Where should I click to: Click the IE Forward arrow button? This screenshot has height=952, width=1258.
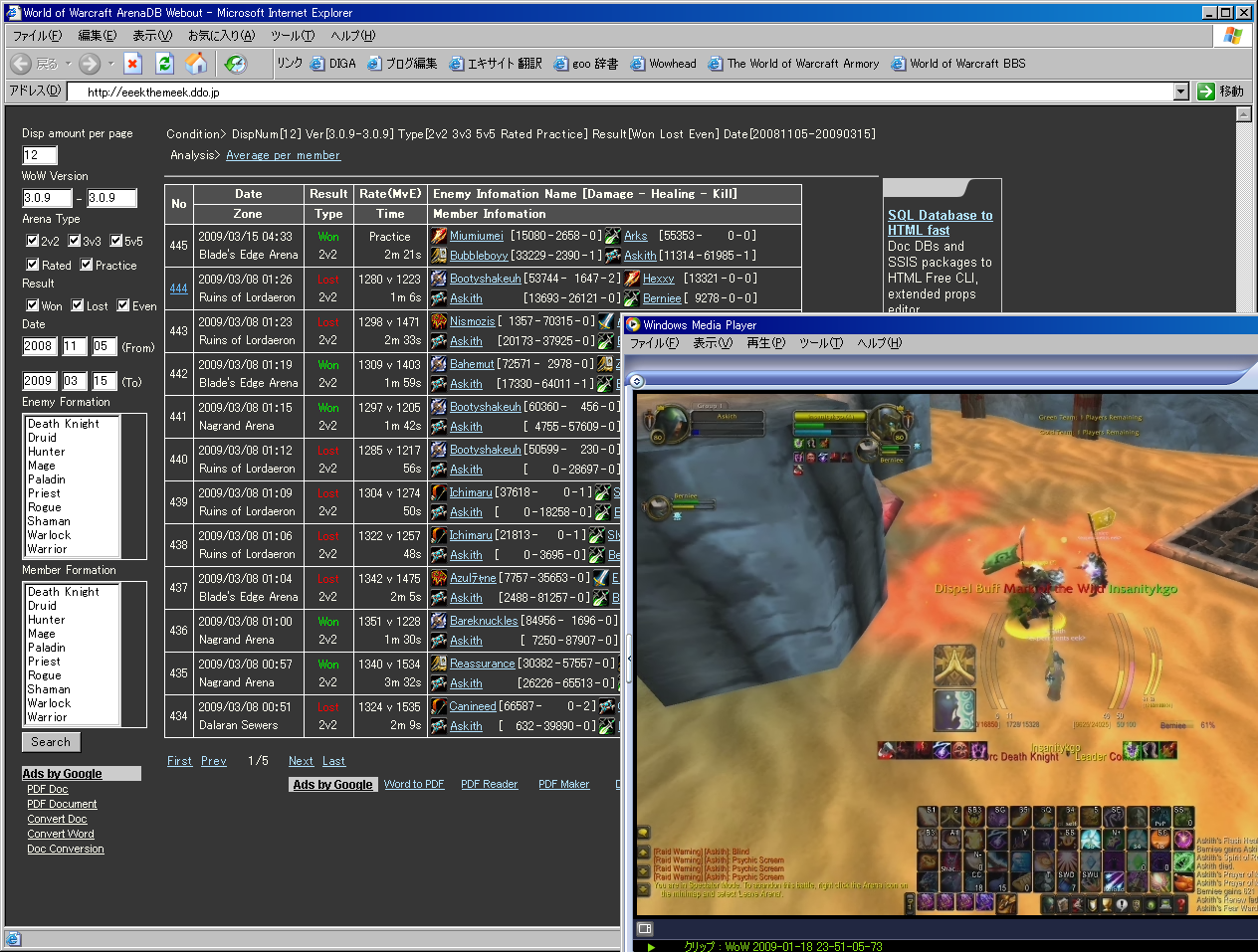pos(90,64)
